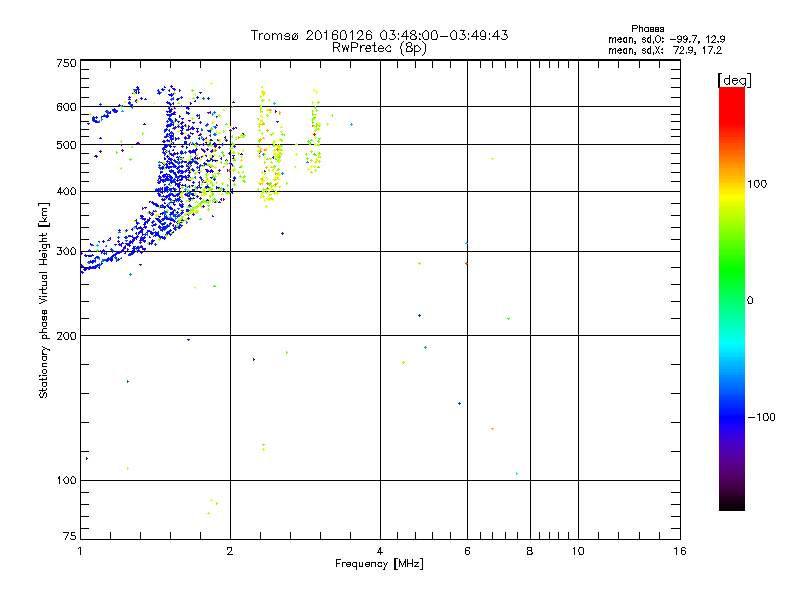Click the frequency axis tick 4

[x=380, y=551]
